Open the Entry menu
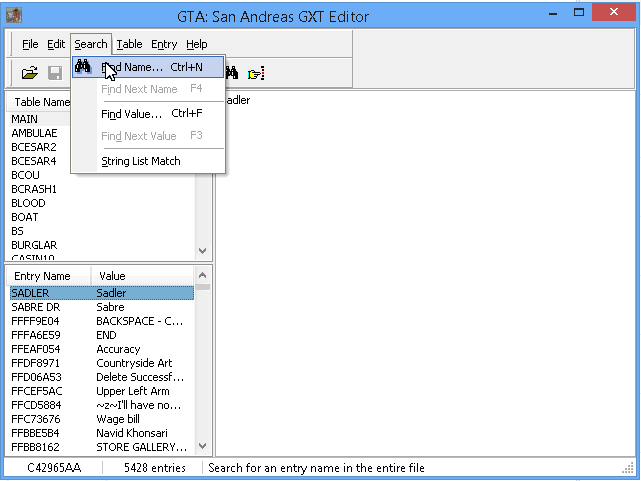Screen dimensions: 641x481 click(x=164, y=44)
